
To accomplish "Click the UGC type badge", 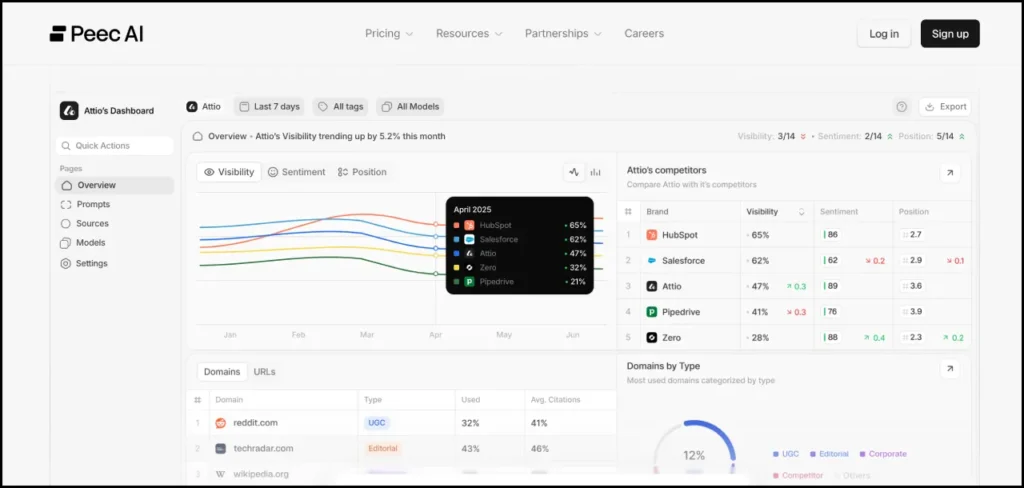I will click(377, 423).
